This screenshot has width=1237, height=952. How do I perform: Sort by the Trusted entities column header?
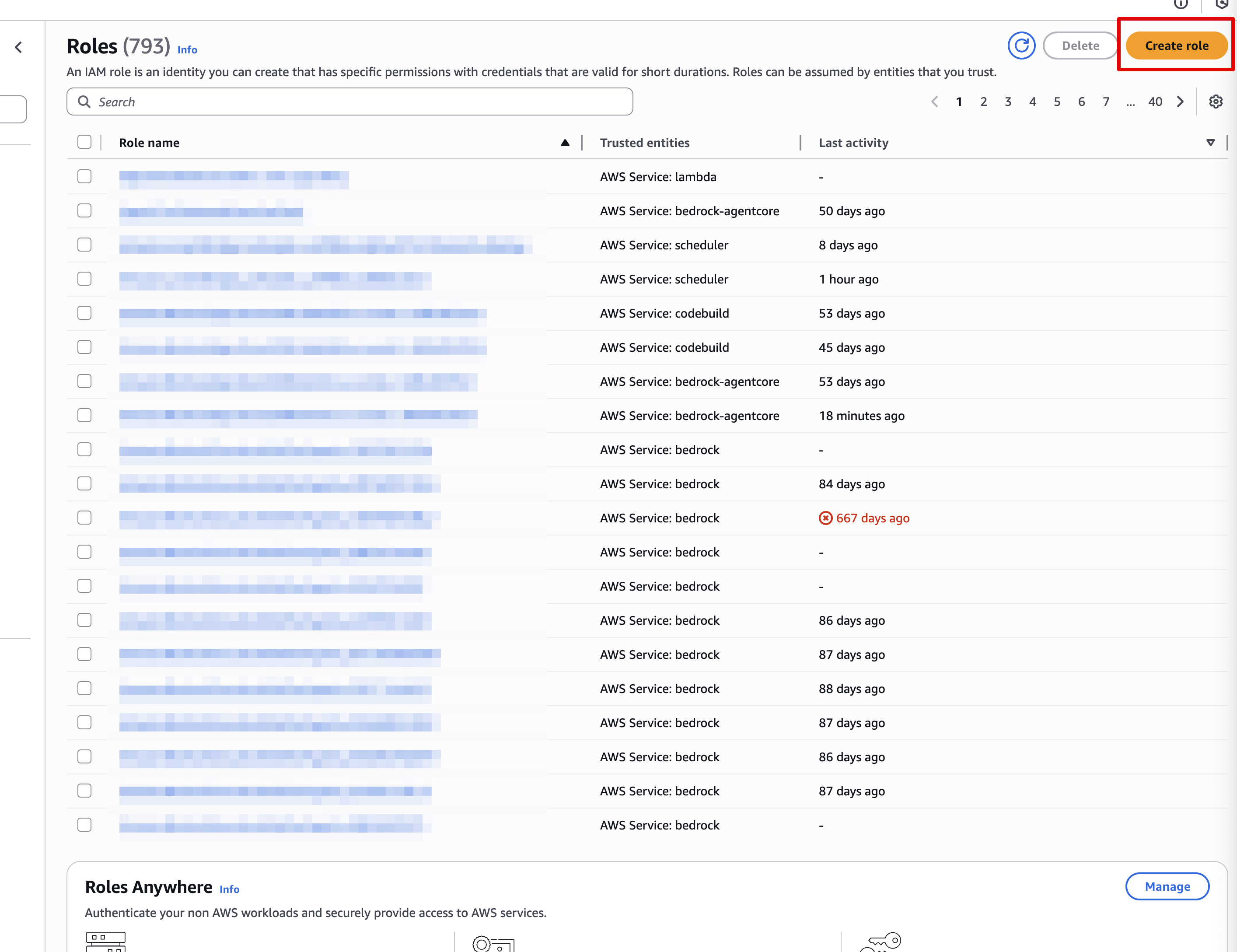(x=645, y=143)
